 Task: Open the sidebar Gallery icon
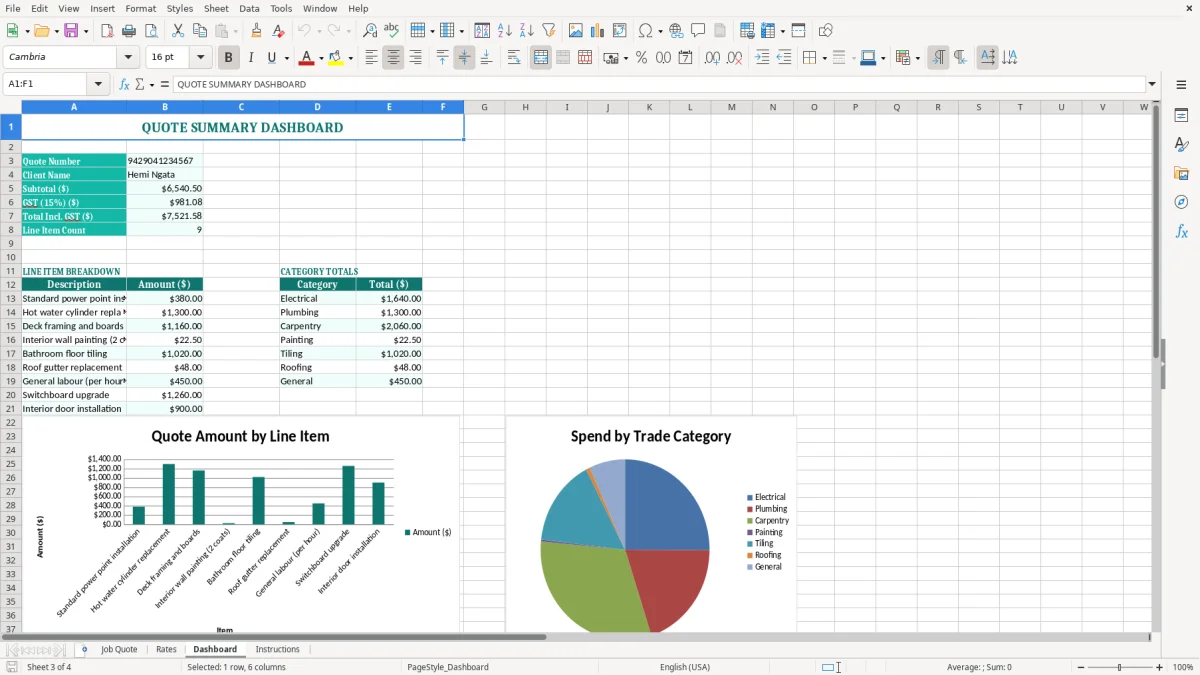[x=1181, y=174]
